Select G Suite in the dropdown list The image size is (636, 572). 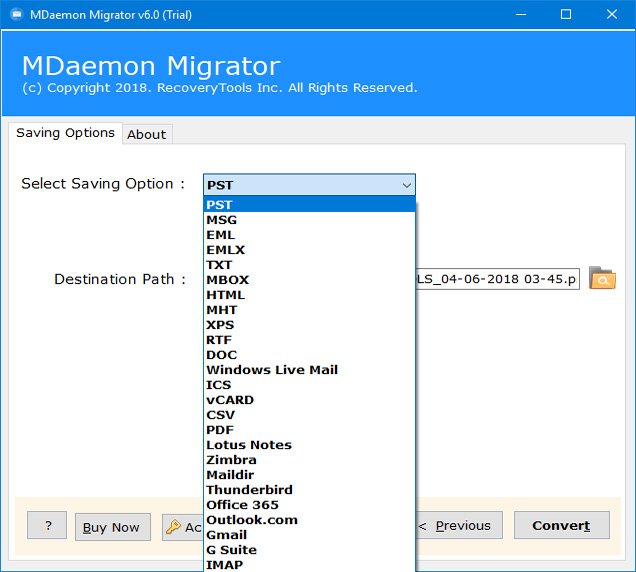309,550
